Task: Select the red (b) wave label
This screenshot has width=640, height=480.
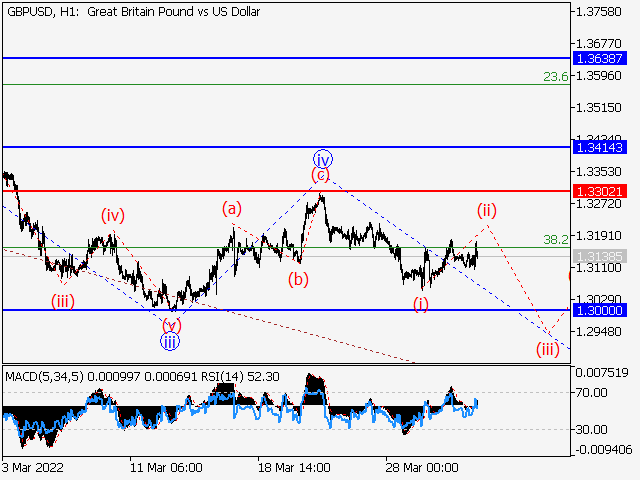Action: tap(298, 280)
